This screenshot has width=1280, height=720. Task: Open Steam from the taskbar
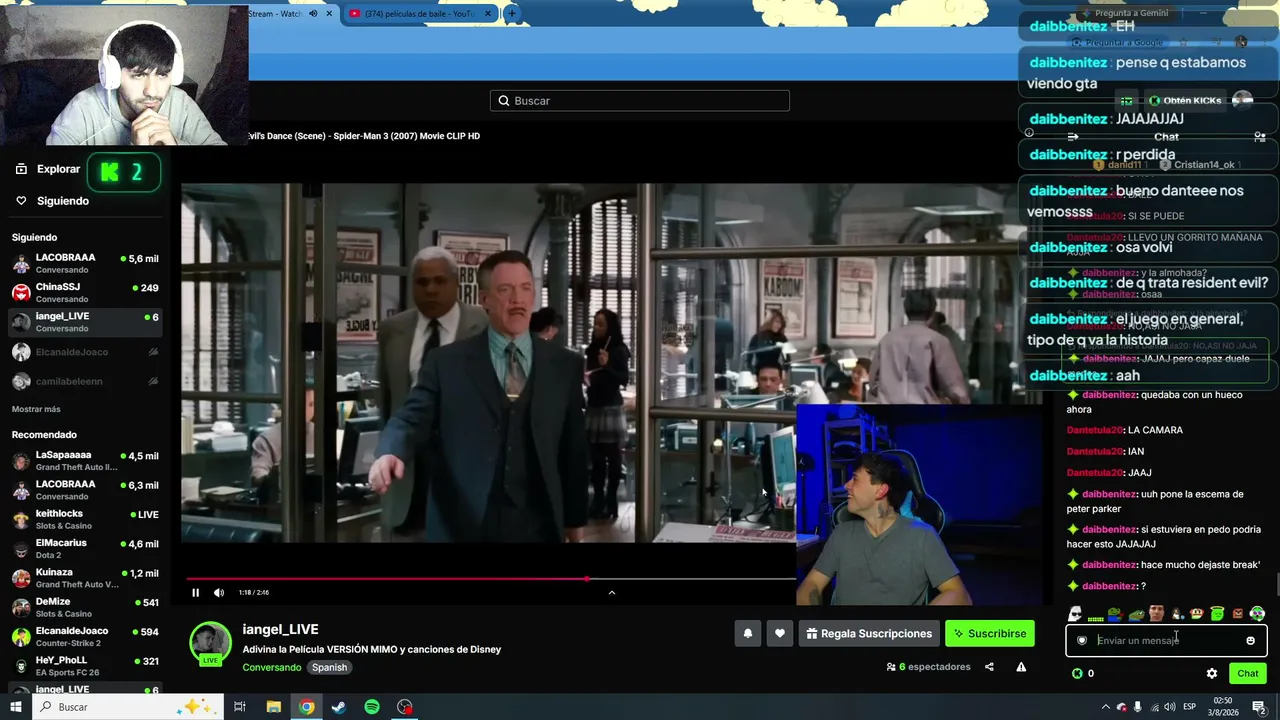[339, 707]
